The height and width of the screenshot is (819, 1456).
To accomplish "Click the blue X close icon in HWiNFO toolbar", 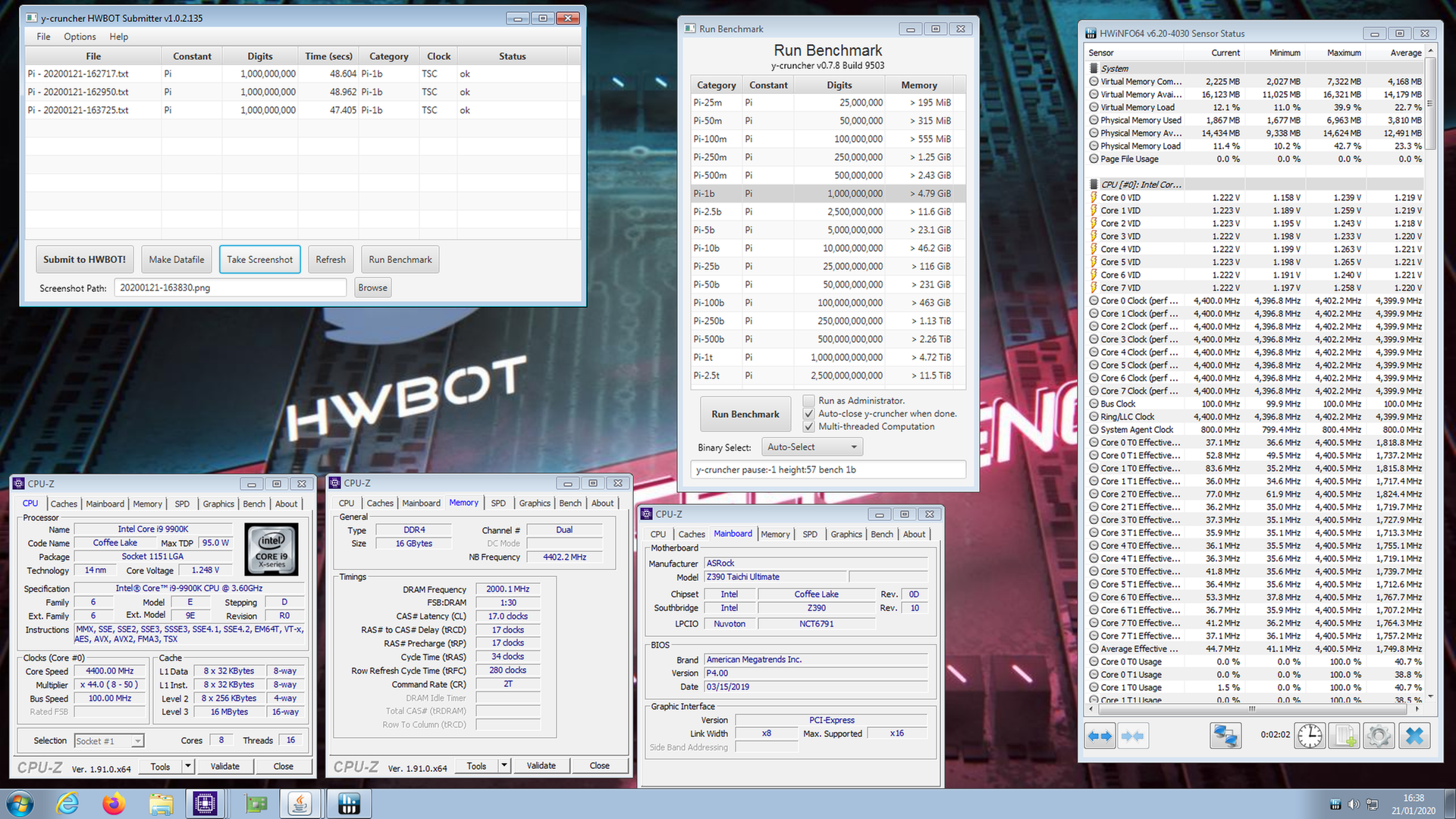I will click(x=1414, y=736).
